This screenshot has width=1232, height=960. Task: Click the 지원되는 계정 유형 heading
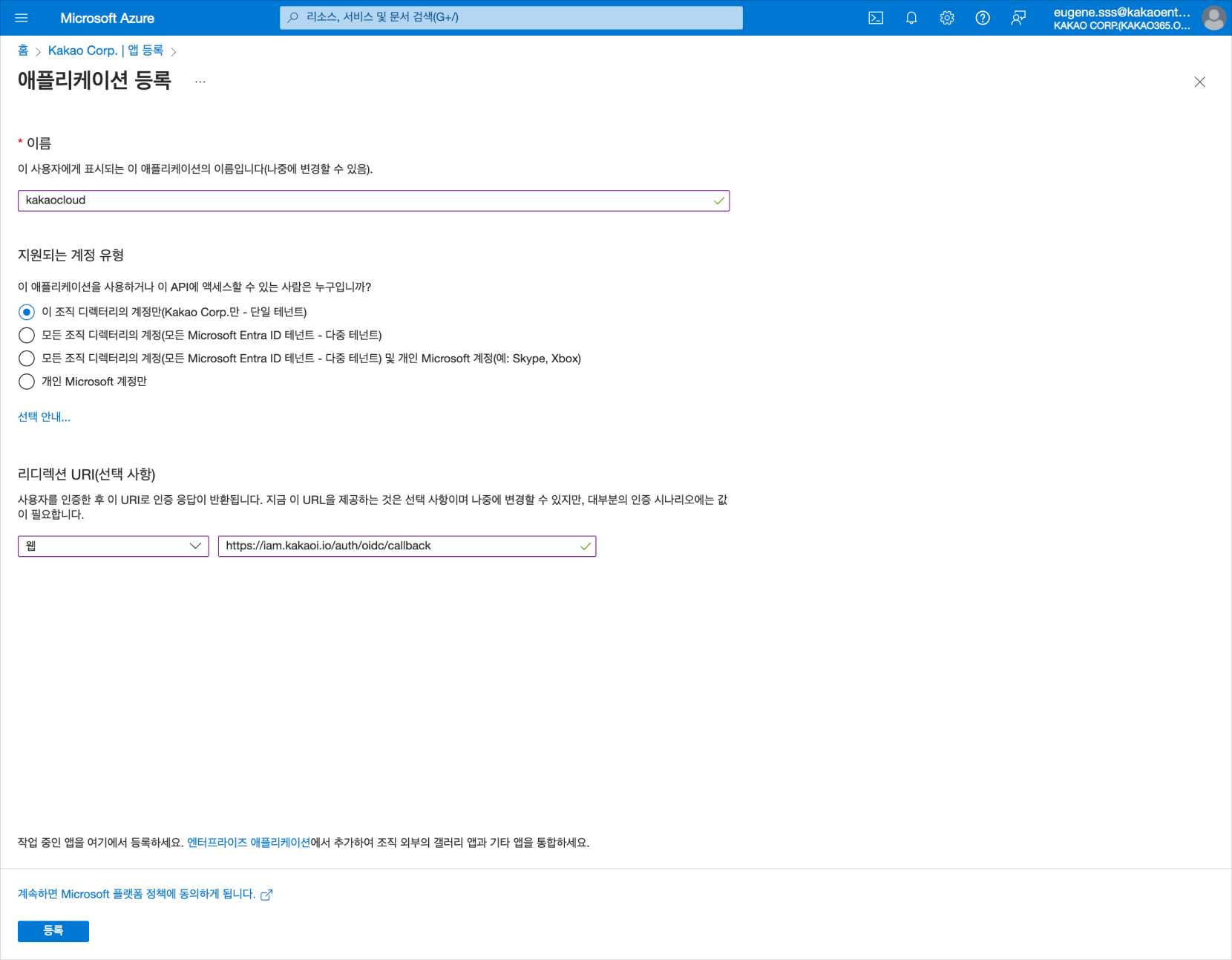(x=71, y=255)
